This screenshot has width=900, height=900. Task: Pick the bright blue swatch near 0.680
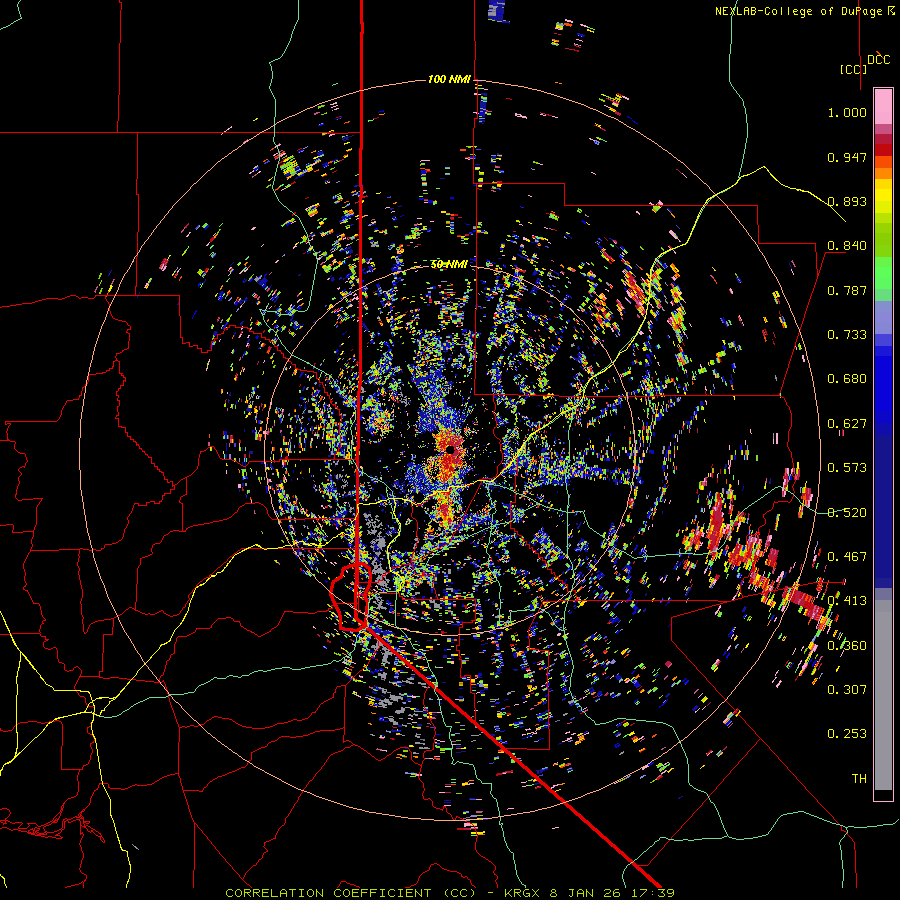click(x=883, y=382)
